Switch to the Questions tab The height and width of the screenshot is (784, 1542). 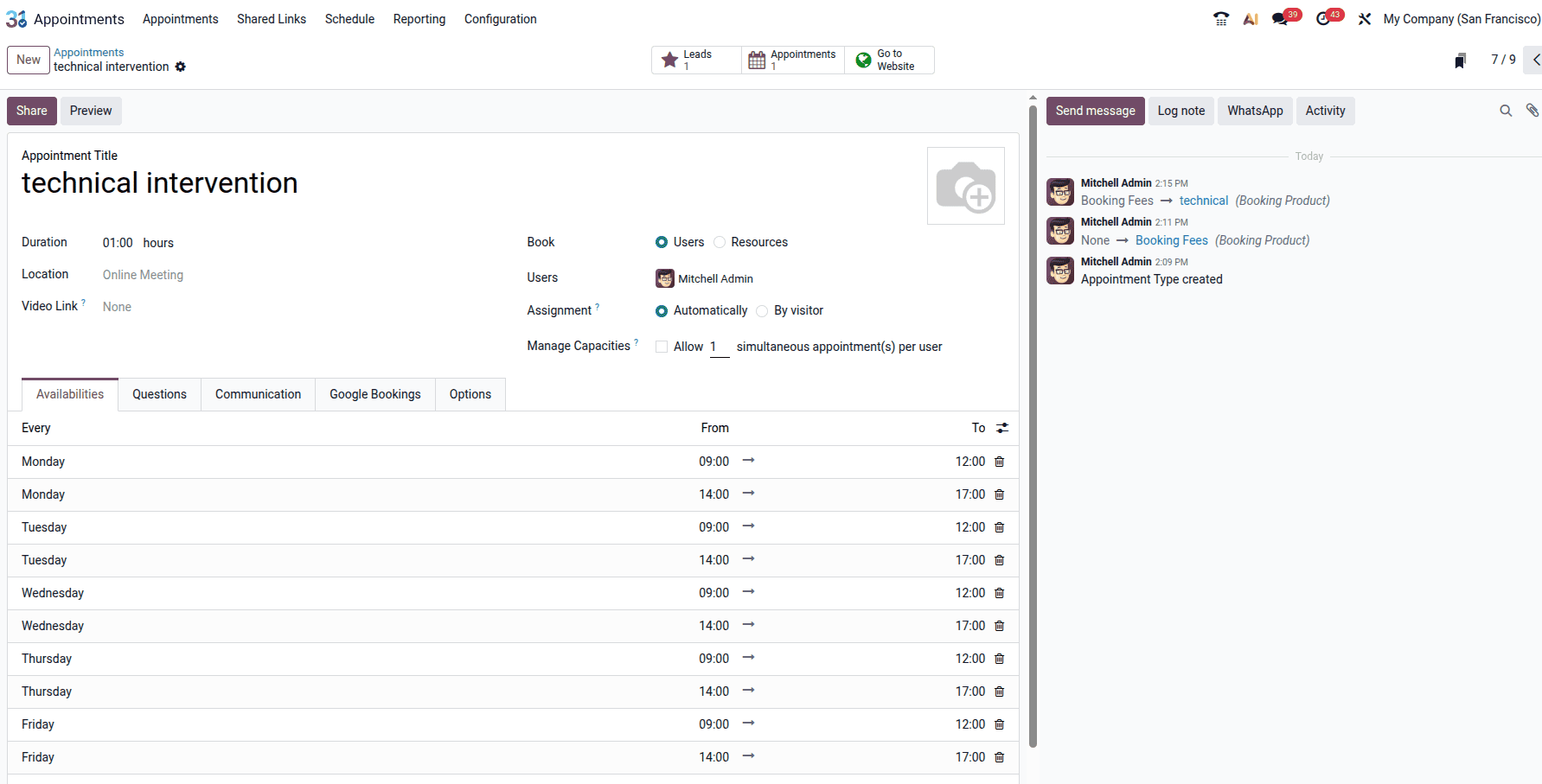click(x=159, y=394)
